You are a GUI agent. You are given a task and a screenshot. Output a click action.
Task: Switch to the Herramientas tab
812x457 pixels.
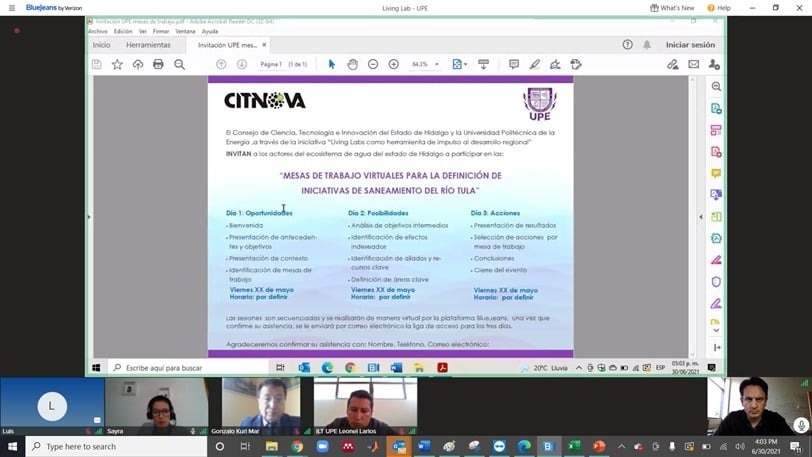pyautogui.click(x=148, y=44)
